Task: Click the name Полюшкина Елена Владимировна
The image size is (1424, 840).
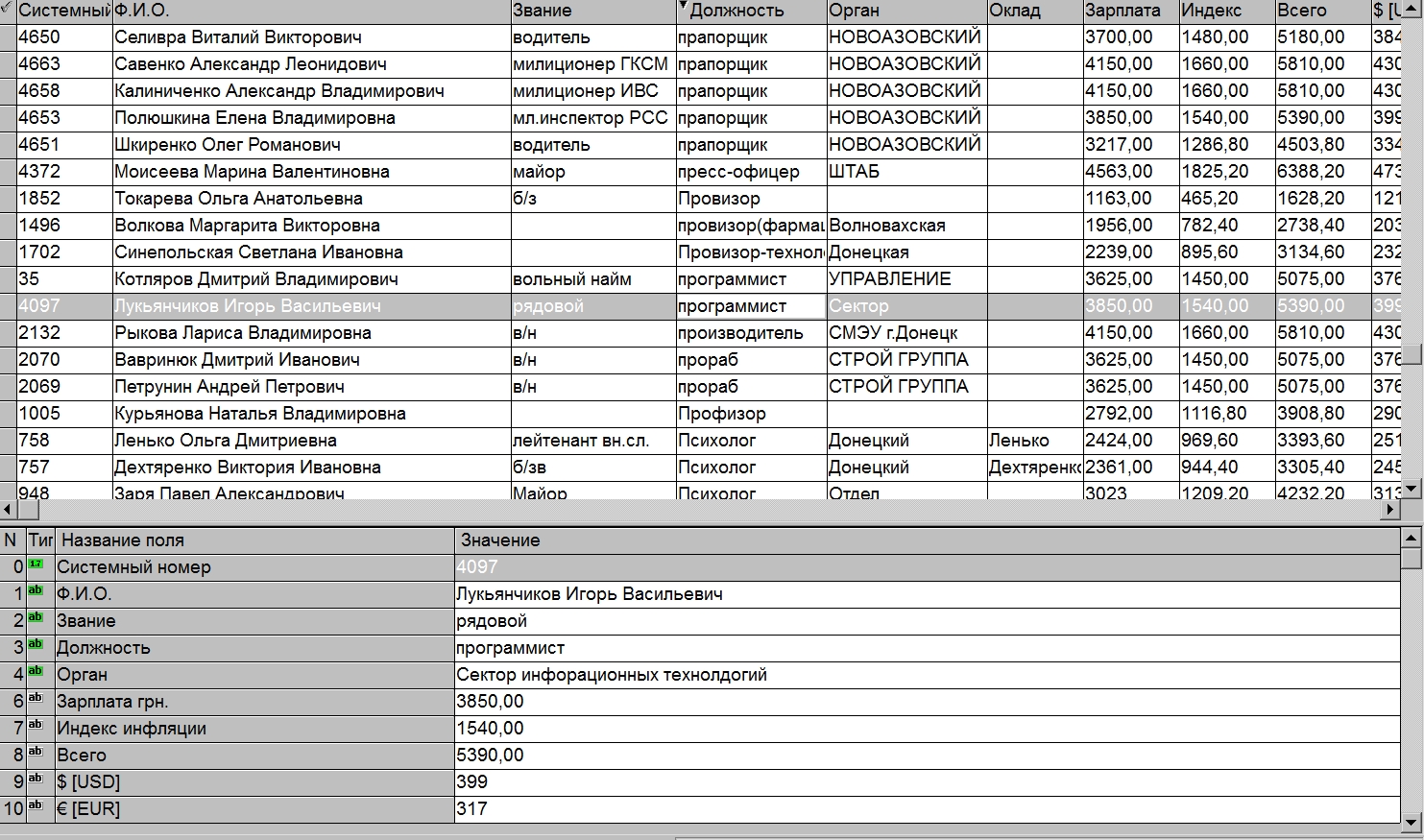Action: (254, 118)
